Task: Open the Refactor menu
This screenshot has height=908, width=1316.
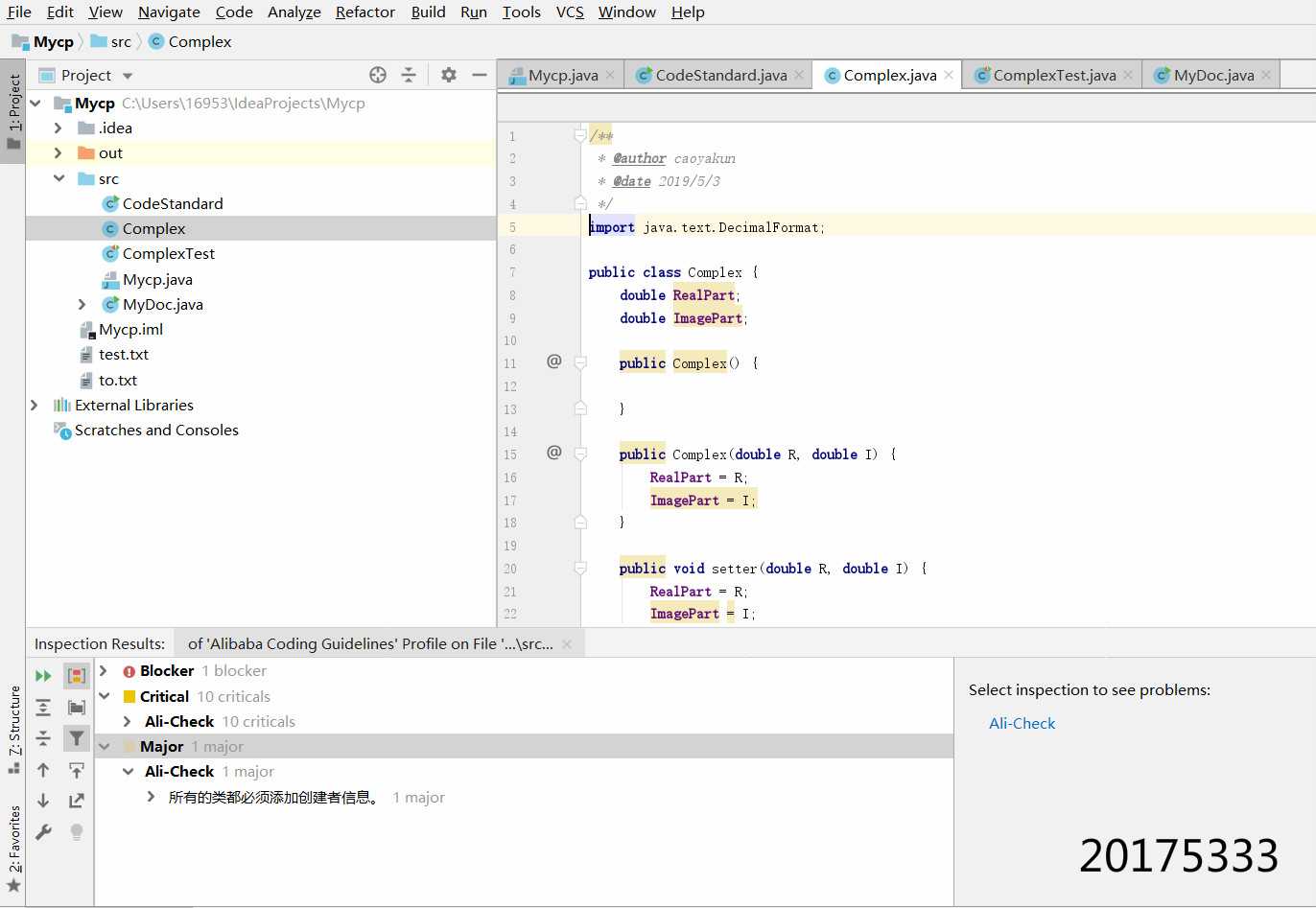Action: click(x=365, y=12)
